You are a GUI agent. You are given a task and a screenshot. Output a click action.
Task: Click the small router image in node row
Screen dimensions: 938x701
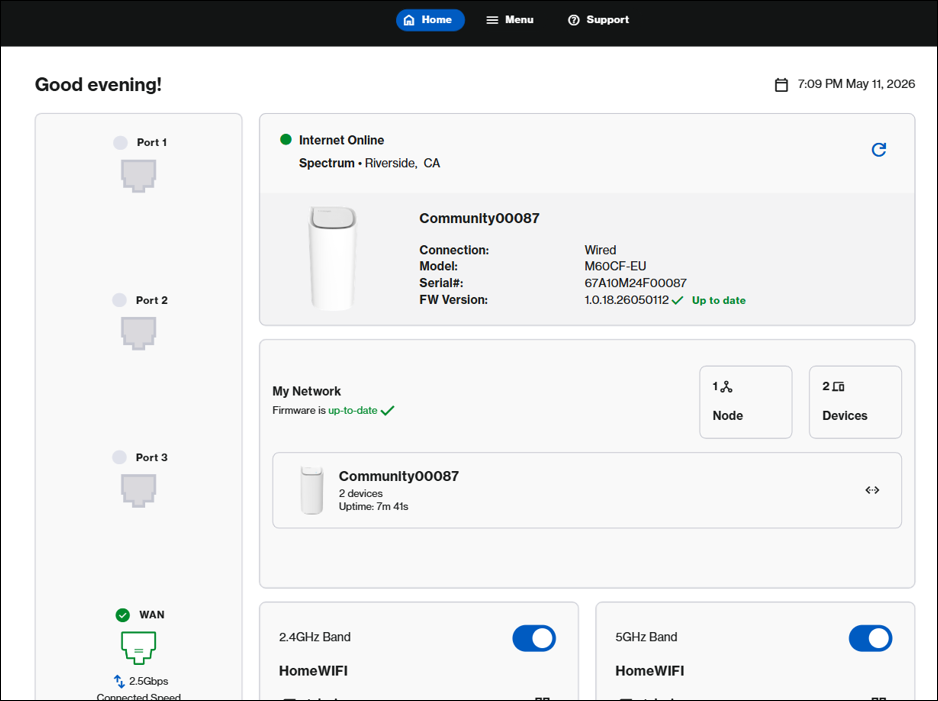[312, 490]
